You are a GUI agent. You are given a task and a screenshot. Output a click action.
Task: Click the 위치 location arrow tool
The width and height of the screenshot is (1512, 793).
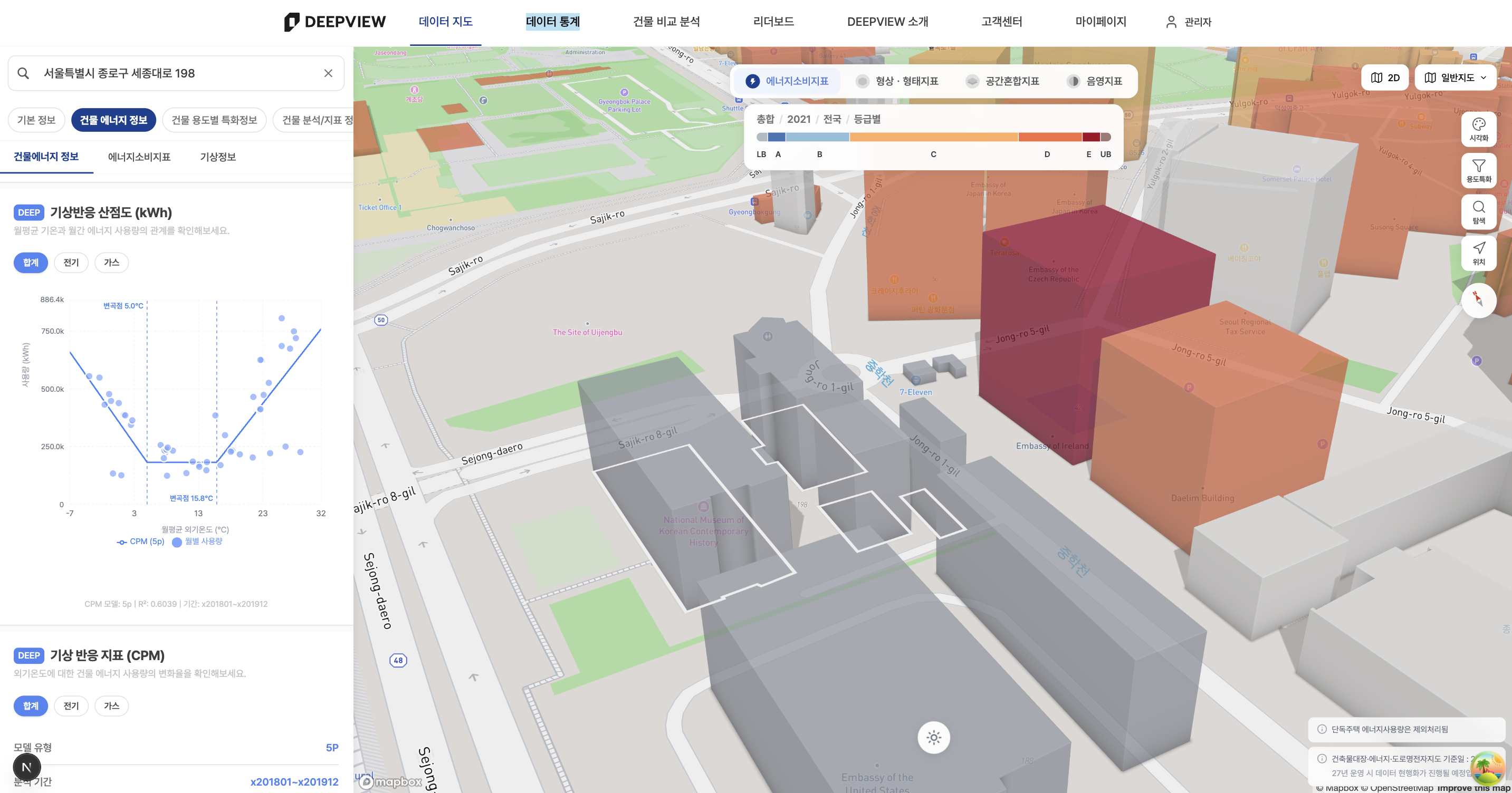[x=1478, y=253]
